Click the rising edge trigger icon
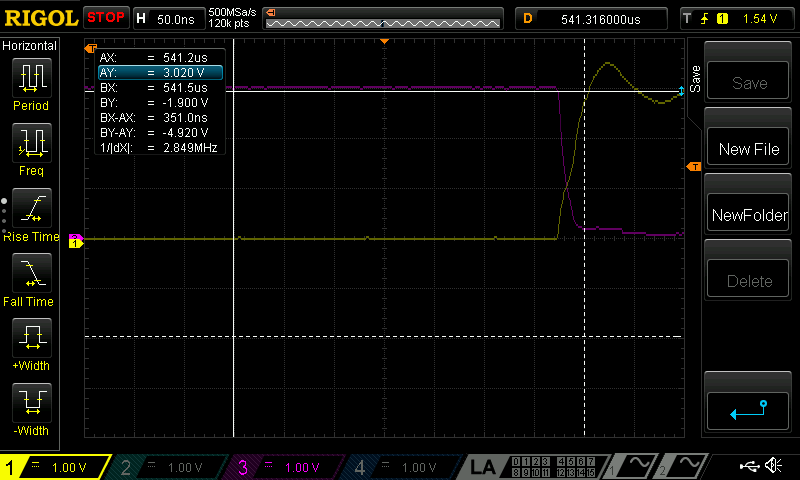Image resolution: width=800 pixels, height=480 pixels. point(705,19)
